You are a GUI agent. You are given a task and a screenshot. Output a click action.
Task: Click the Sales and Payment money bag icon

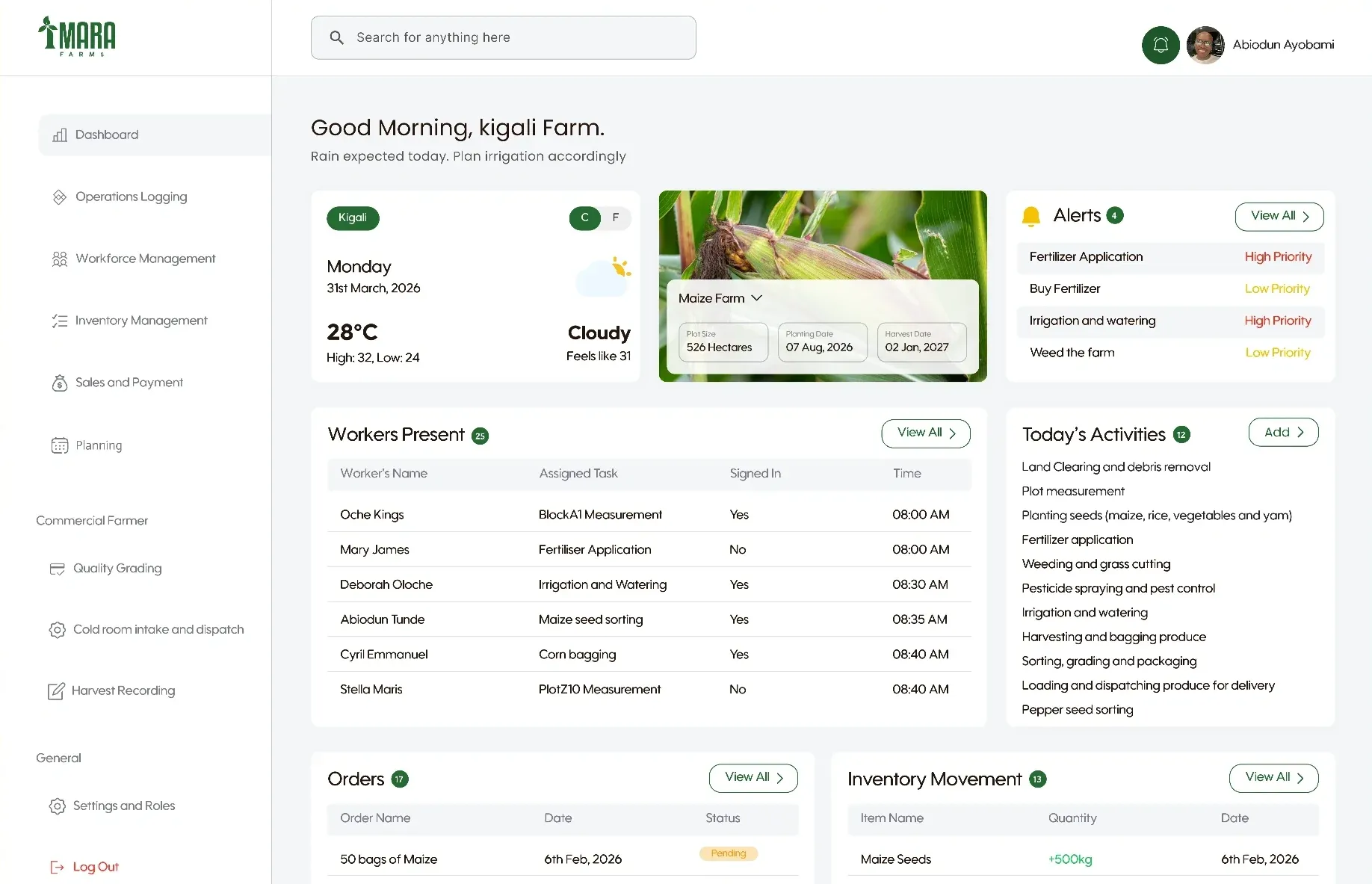tap(60, 383)
